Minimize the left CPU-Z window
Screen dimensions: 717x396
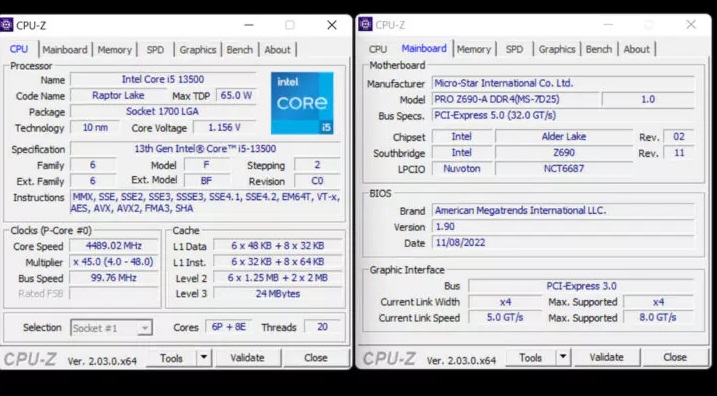tap(249, 25)
